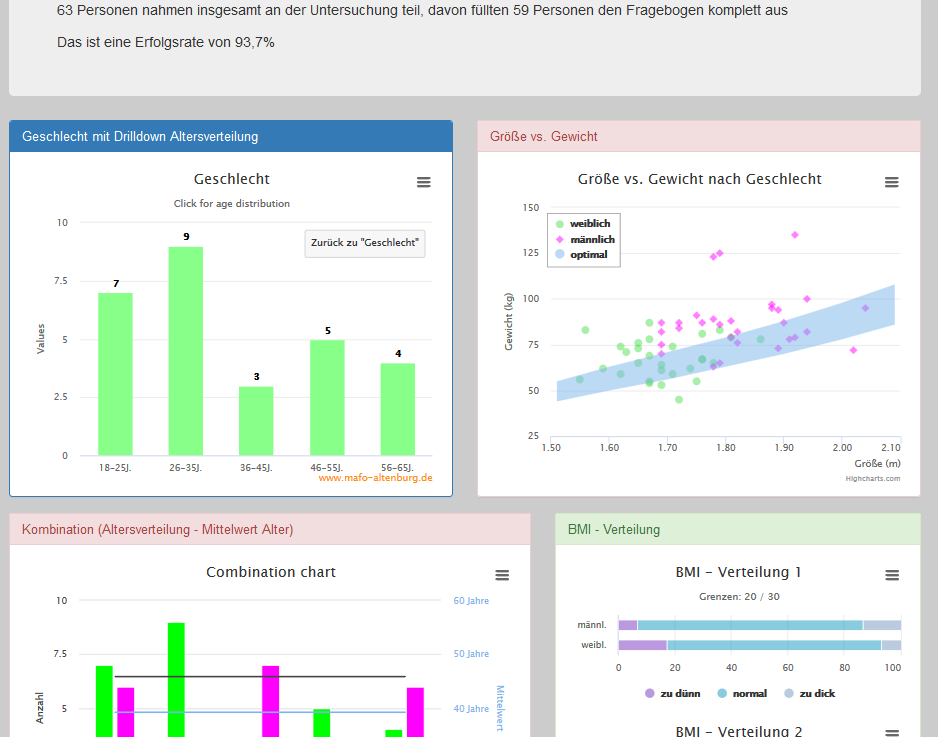Open the Combination chart context menu icon

[x=502, y=575]
